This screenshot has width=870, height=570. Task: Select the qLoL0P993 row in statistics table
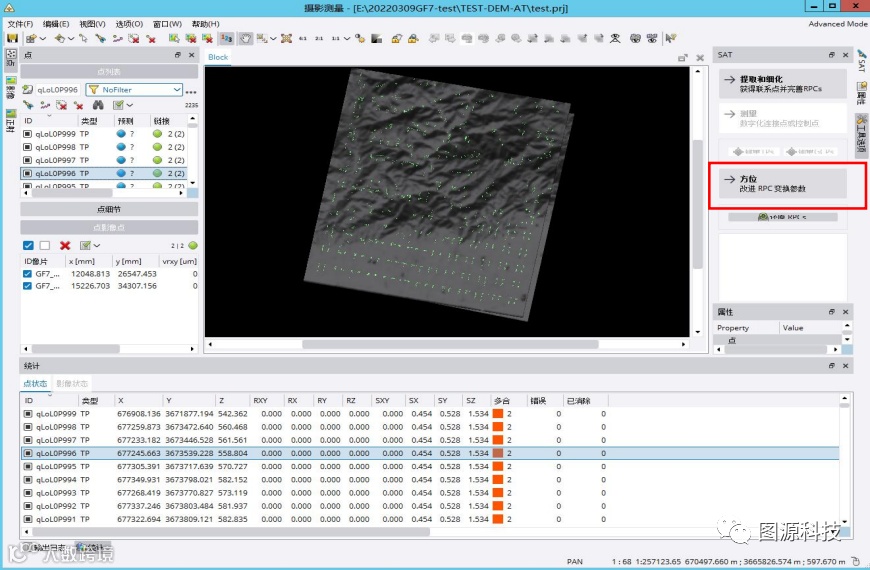pyautogui.click(x=56, y=493)
